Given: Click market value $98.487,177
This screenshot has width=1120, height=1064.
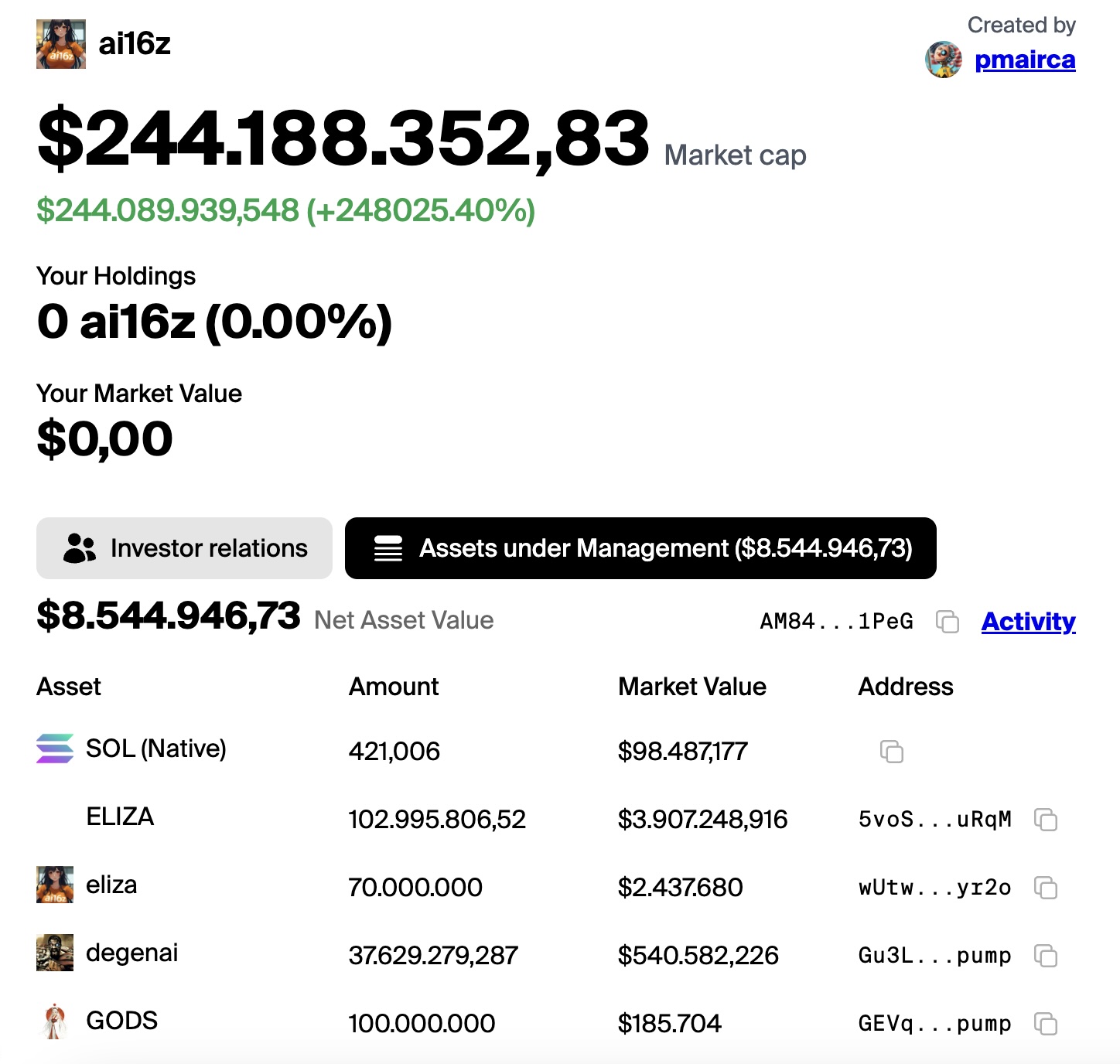Looking at the screenshot, I should [x=683, y=752].
